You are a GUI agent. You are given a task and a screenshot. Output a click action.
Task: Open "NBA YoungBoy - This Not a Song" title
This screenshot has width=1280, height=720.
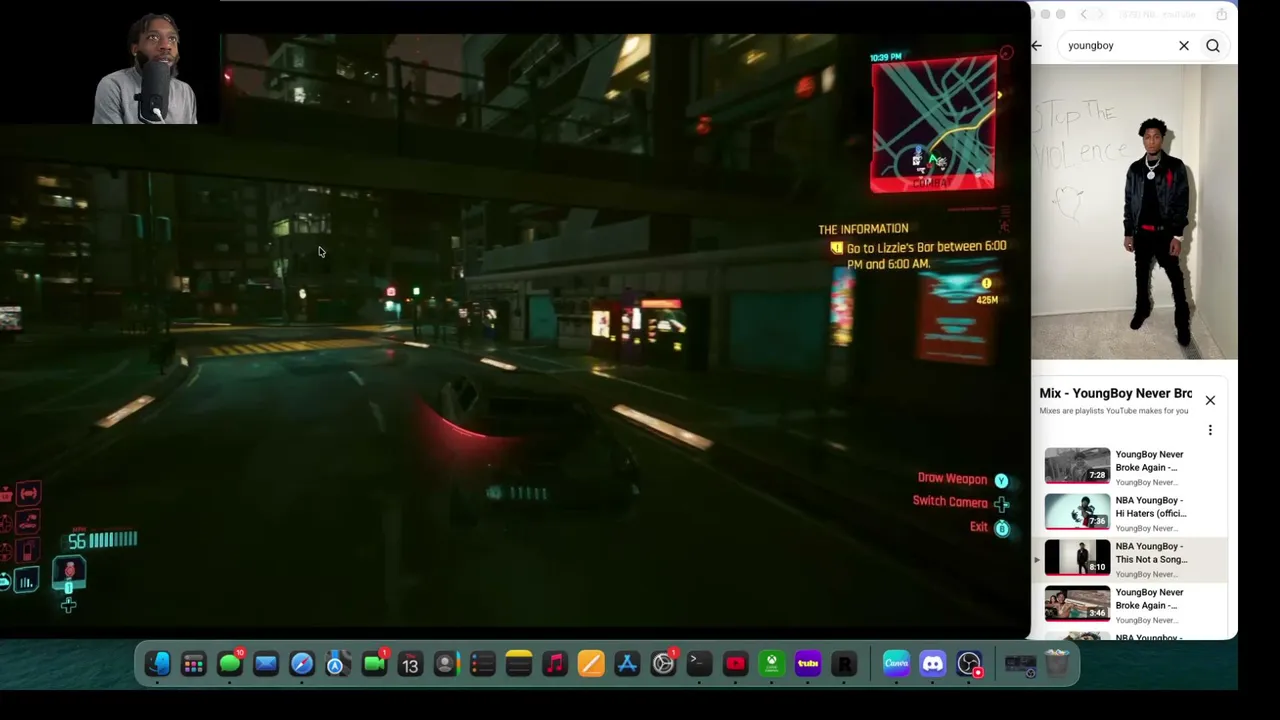coord(1152,553)
